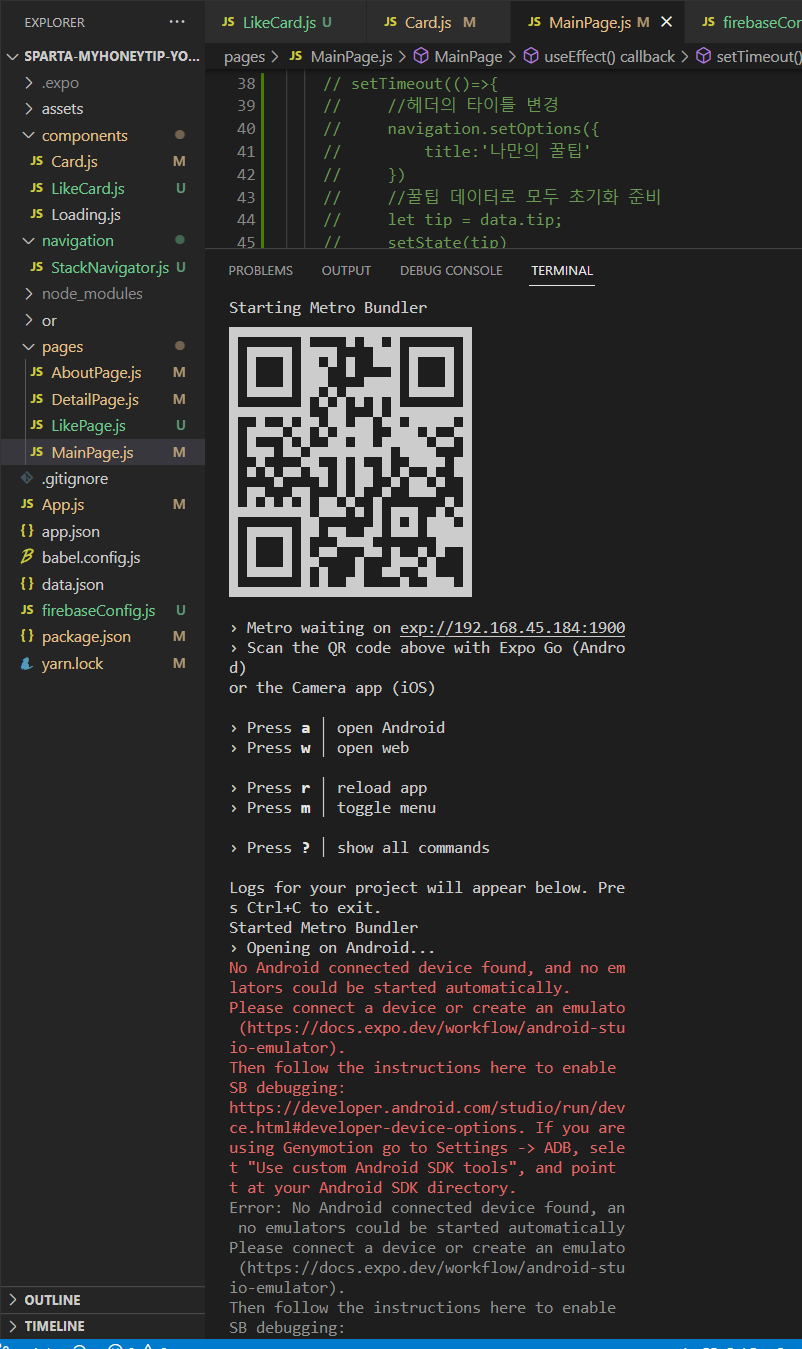Image resolution: width=802 pixels, height=1349 pixels.
Task: Open the .gitignore file
Action: [102, 479]
